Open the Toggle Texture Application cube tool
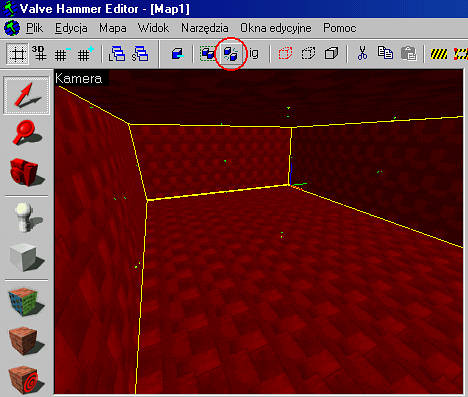Viewport: 468px width, 397px height. (x=26, y=302)
